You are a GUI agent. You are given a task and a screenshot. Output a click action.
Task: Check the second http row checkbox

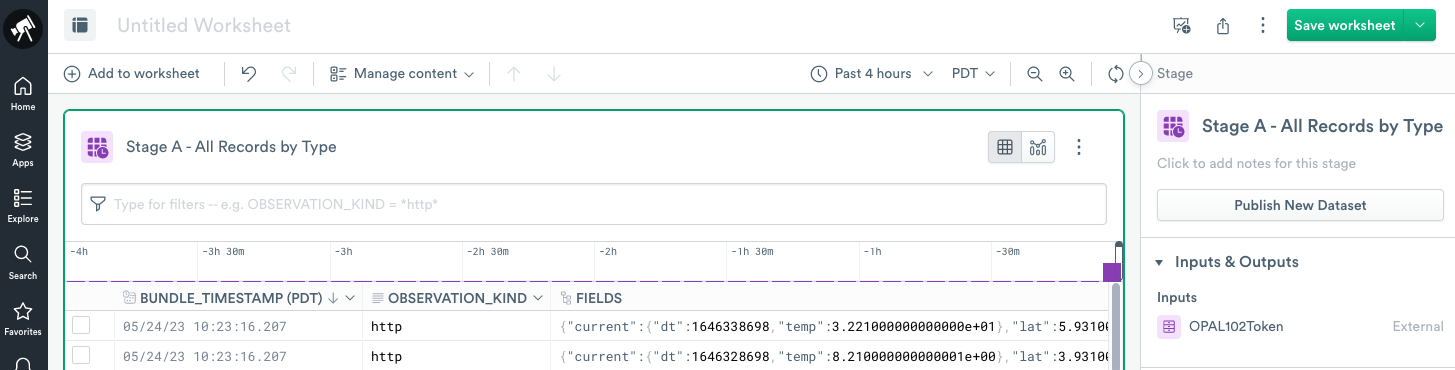coord(81,355)
